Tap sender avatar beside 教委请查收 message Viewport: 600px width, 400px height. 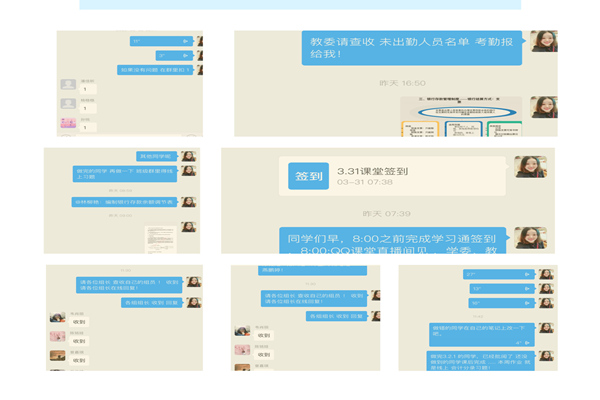pos(544,41)
